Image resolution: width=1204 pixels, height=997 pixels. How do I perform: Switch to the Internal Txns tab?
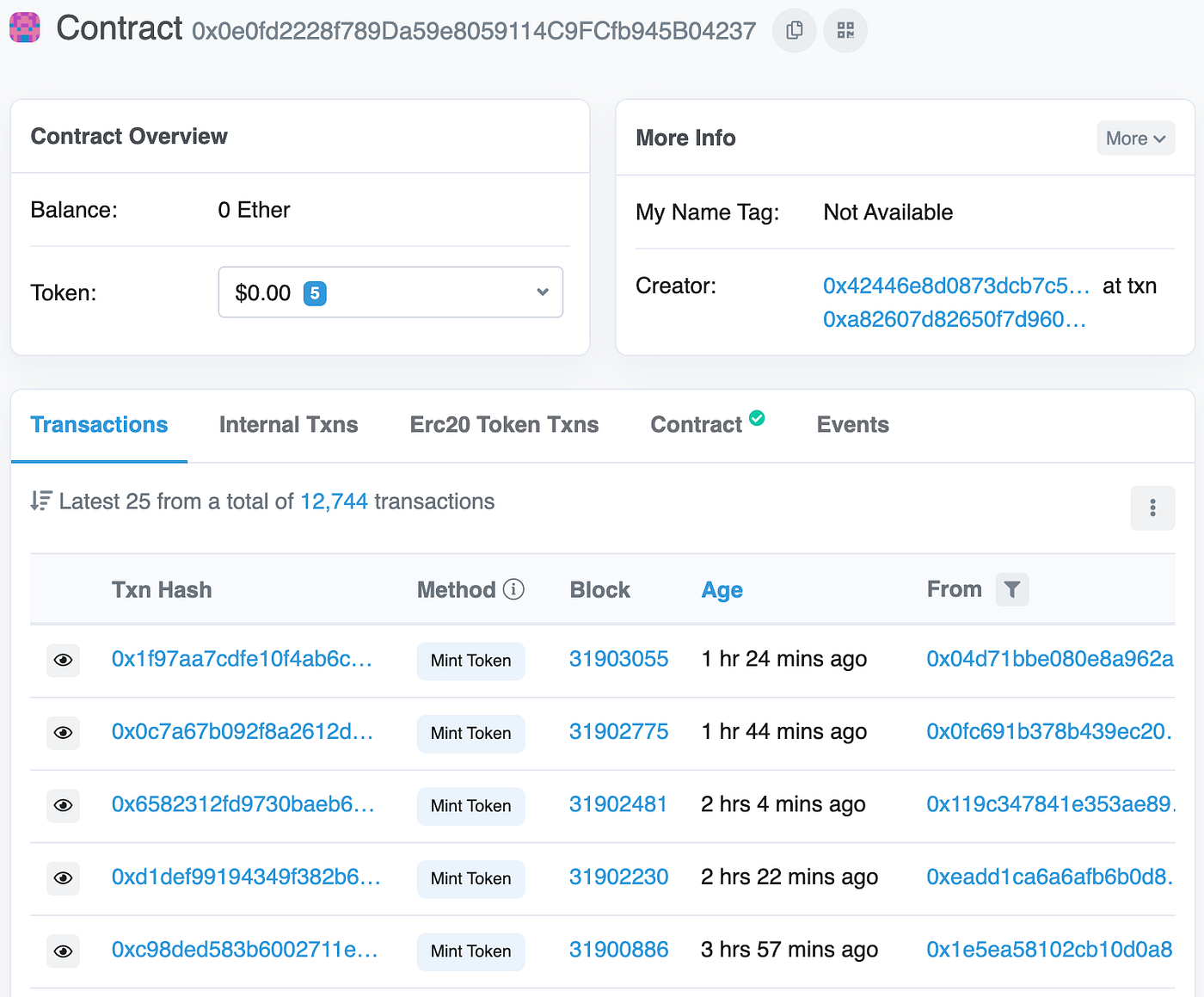click(x=288, y=425)
